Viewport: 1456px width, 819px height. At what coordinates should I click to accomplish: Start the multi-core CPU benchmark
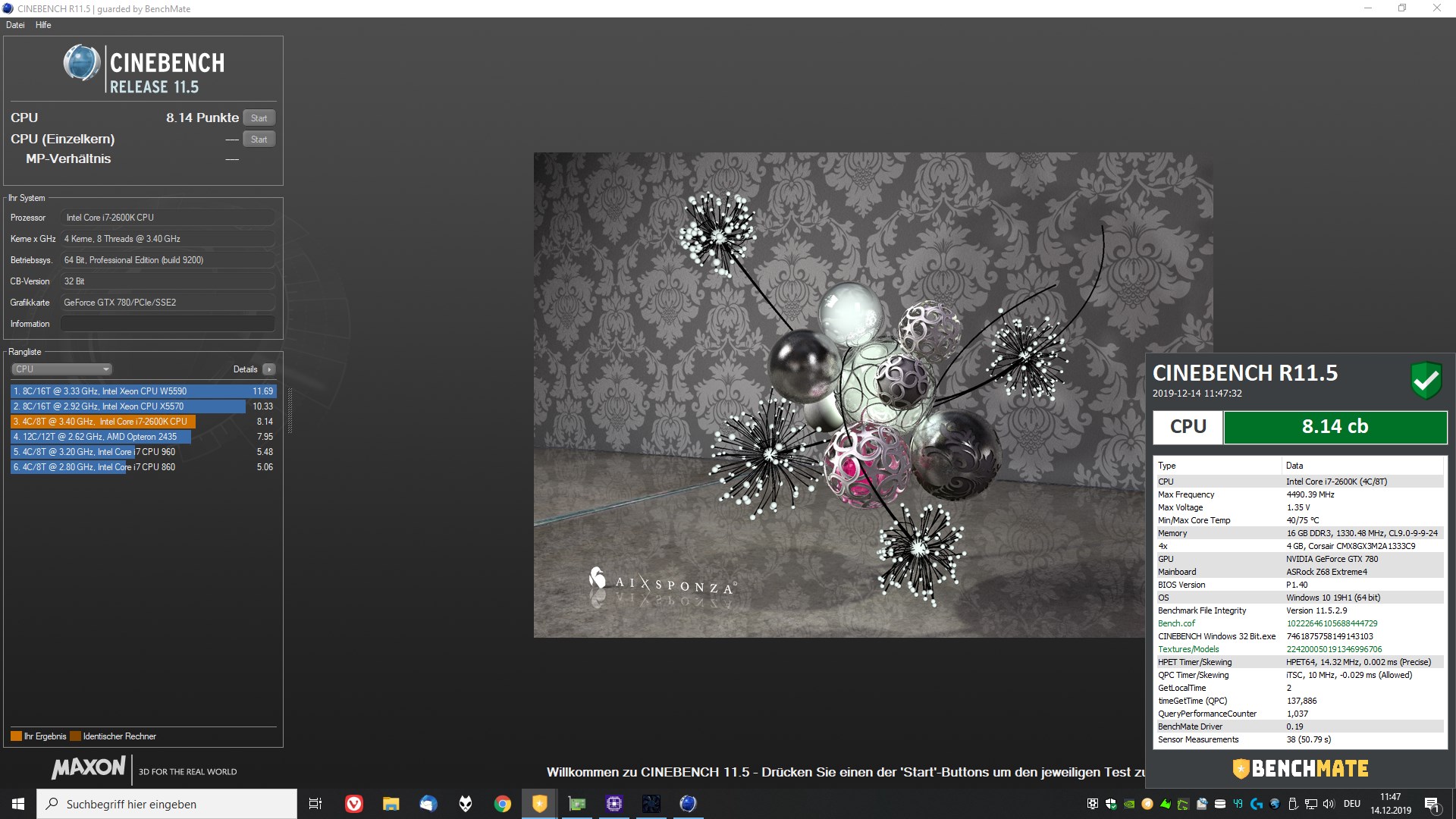coord(259,118)
